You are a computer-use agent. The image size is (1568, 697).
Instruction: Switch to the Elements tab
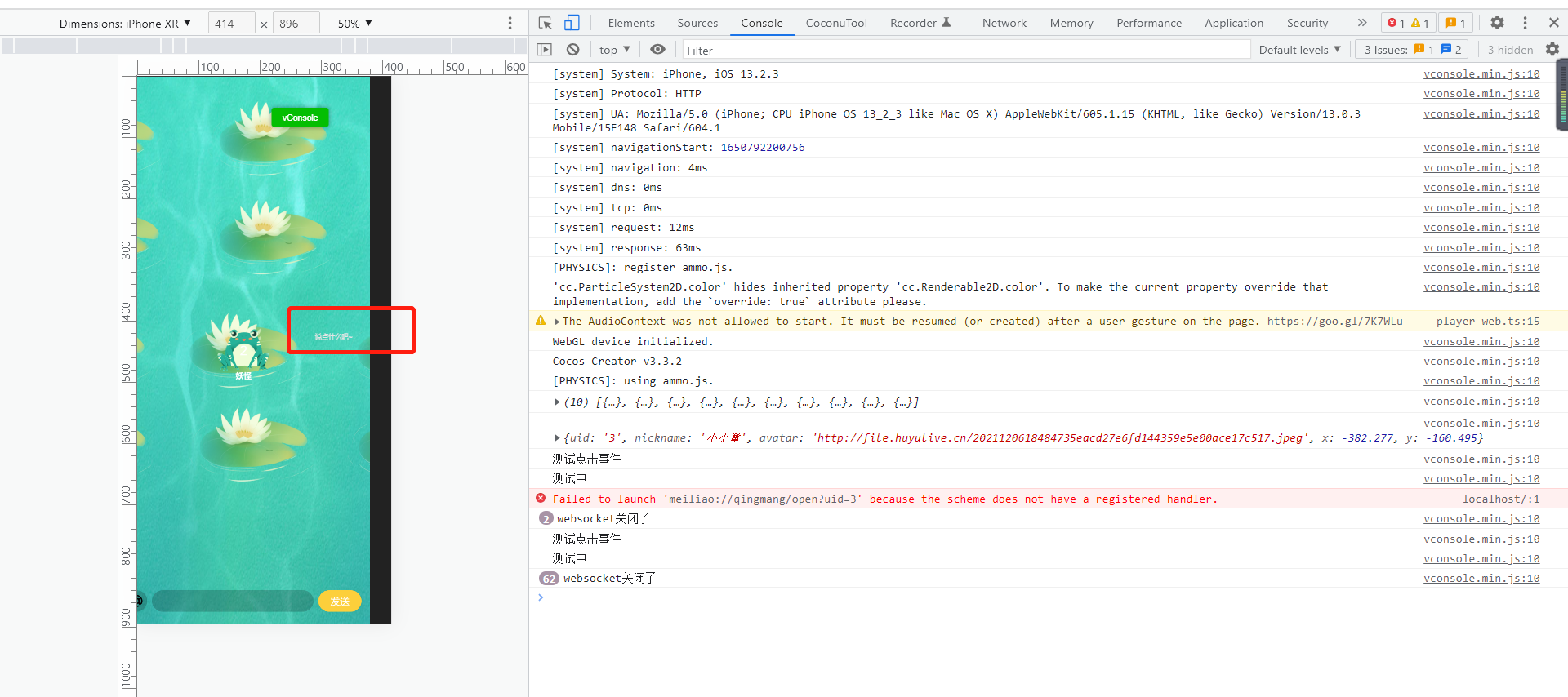[631, 23]
